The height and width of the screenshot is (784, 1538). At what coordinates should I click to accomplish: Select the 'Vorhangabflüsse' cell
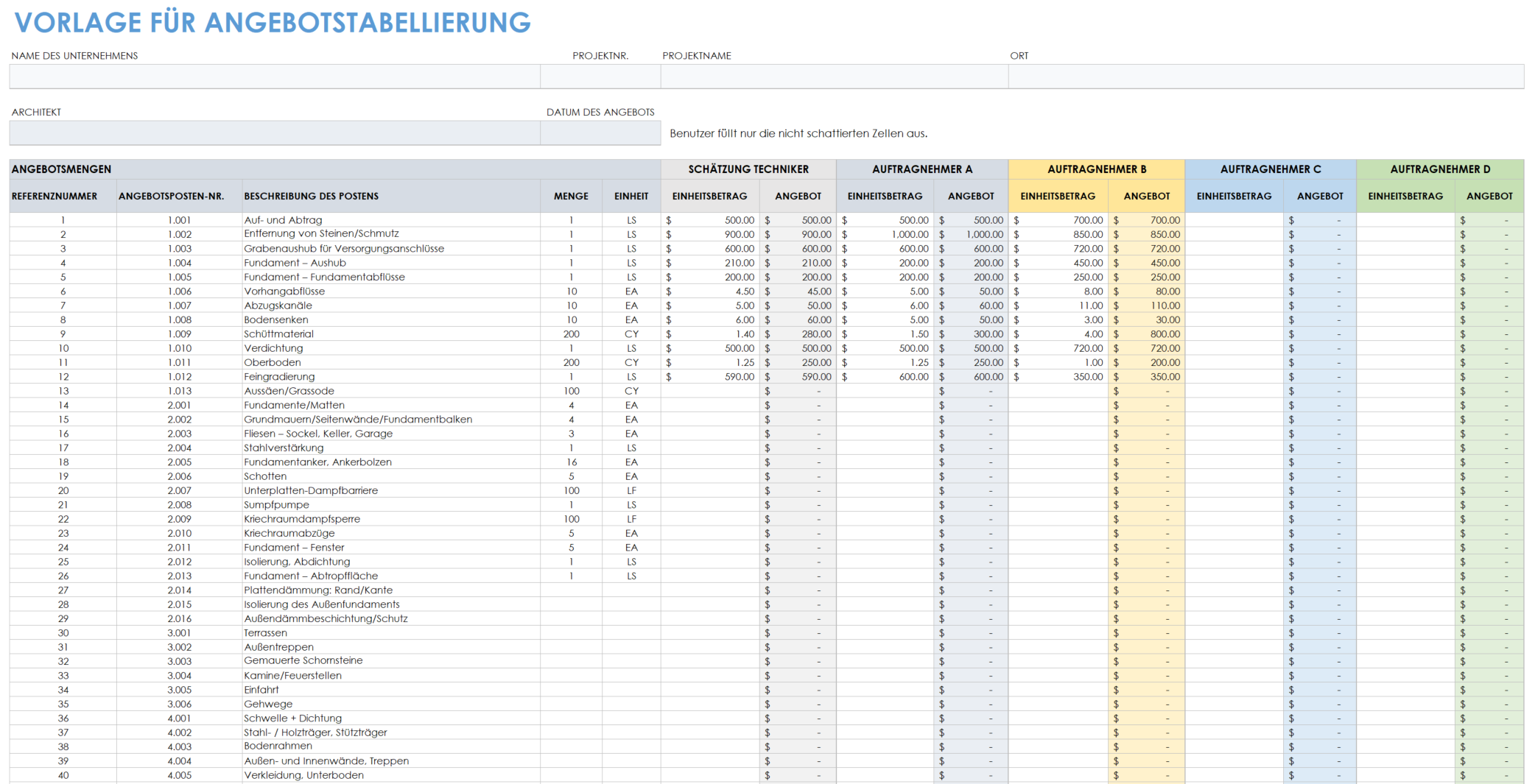[391, 292]
